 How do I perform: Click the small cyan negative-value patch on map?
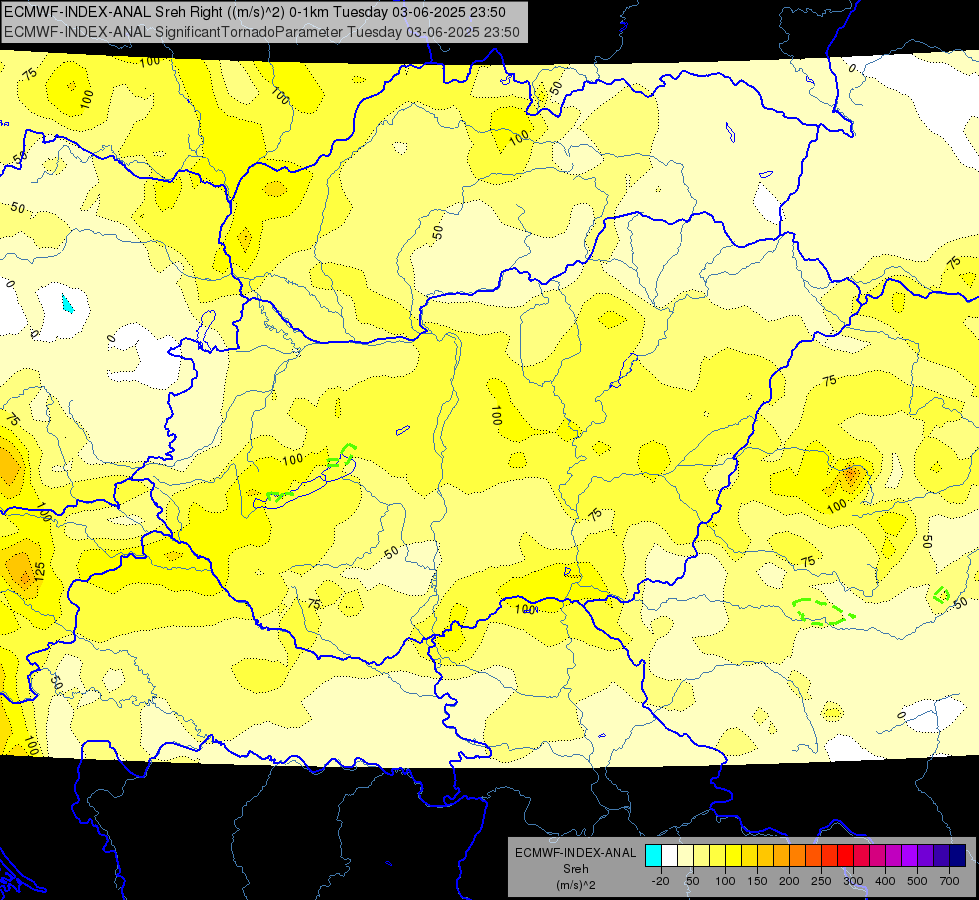point(67,304)
